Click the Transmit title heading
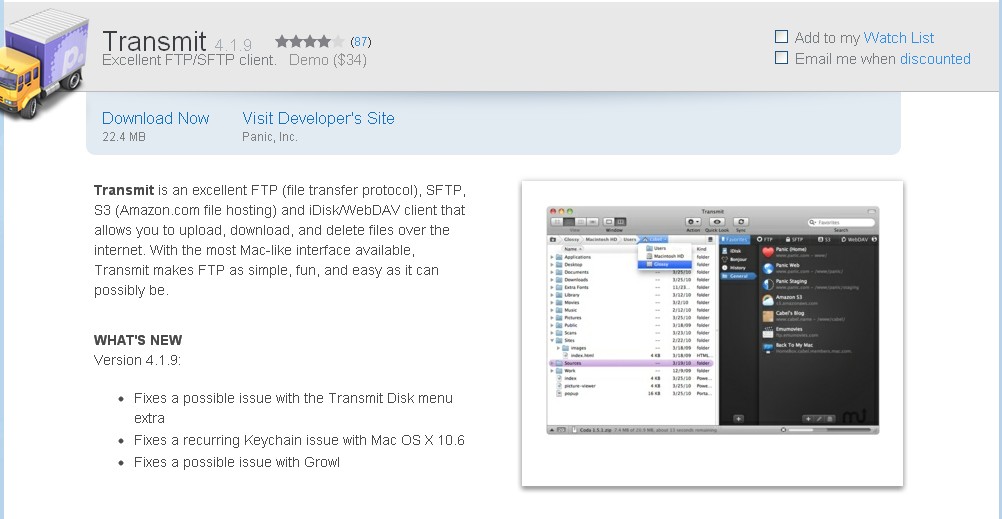1002x519 pixels. click(154, 42)
